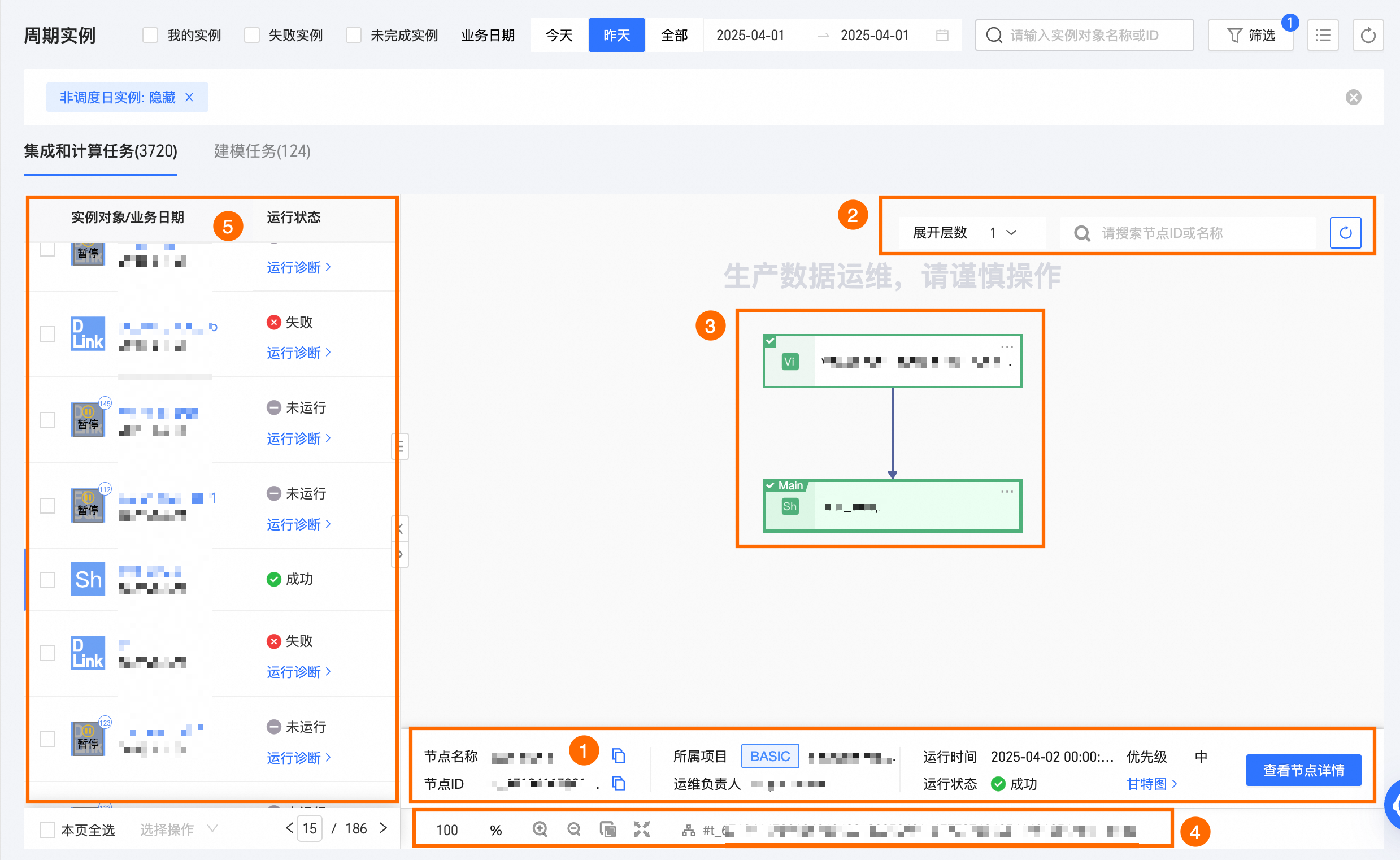Collapse the left panel with the left arrow handle
Image resolution: width=1400 pixels, height=860 pixels.
(x=401, y=529)
